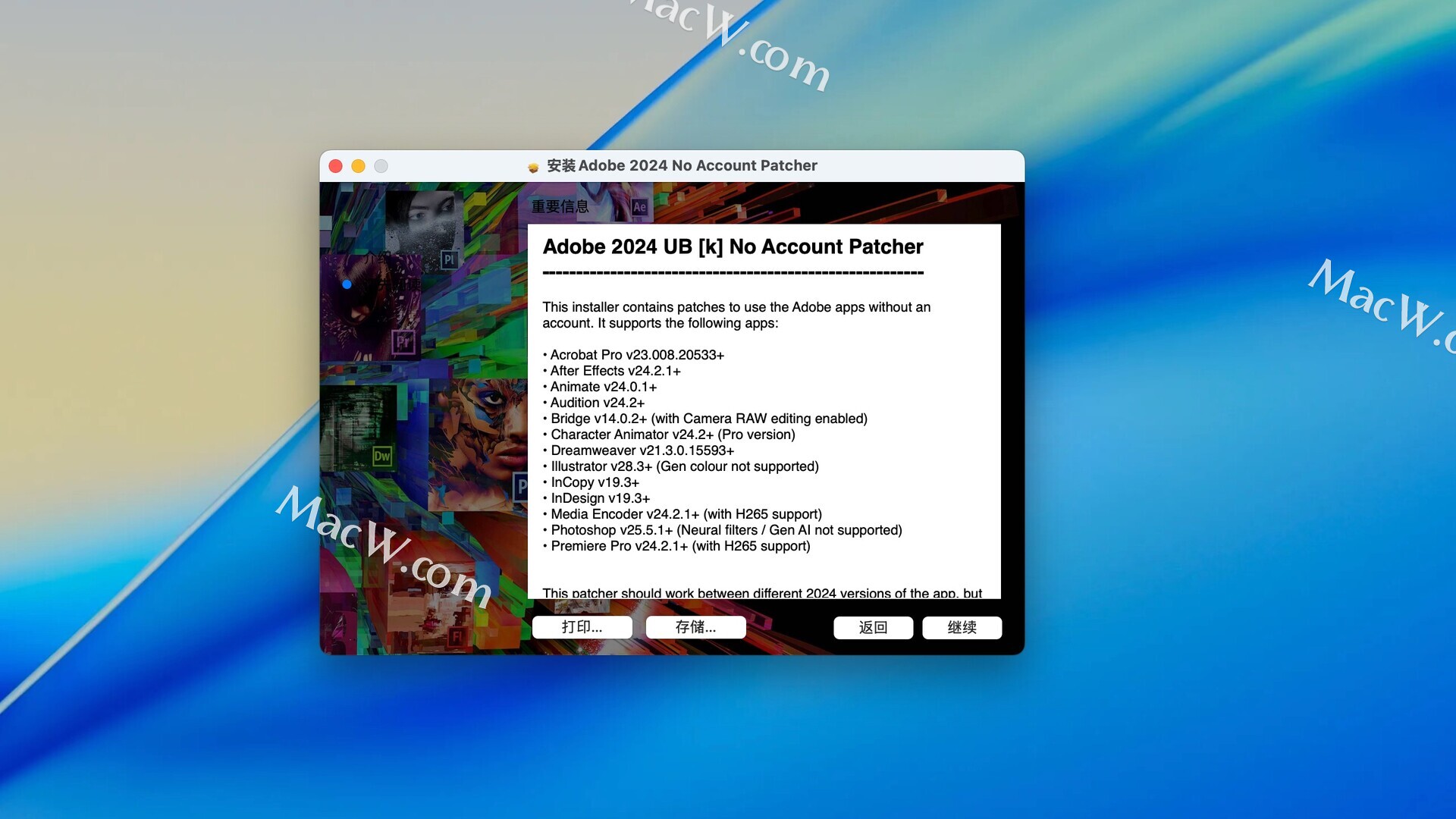Click the 打印... (Print) button
Viewport: 1456px width, 819px height.
[x=582, y=626]
